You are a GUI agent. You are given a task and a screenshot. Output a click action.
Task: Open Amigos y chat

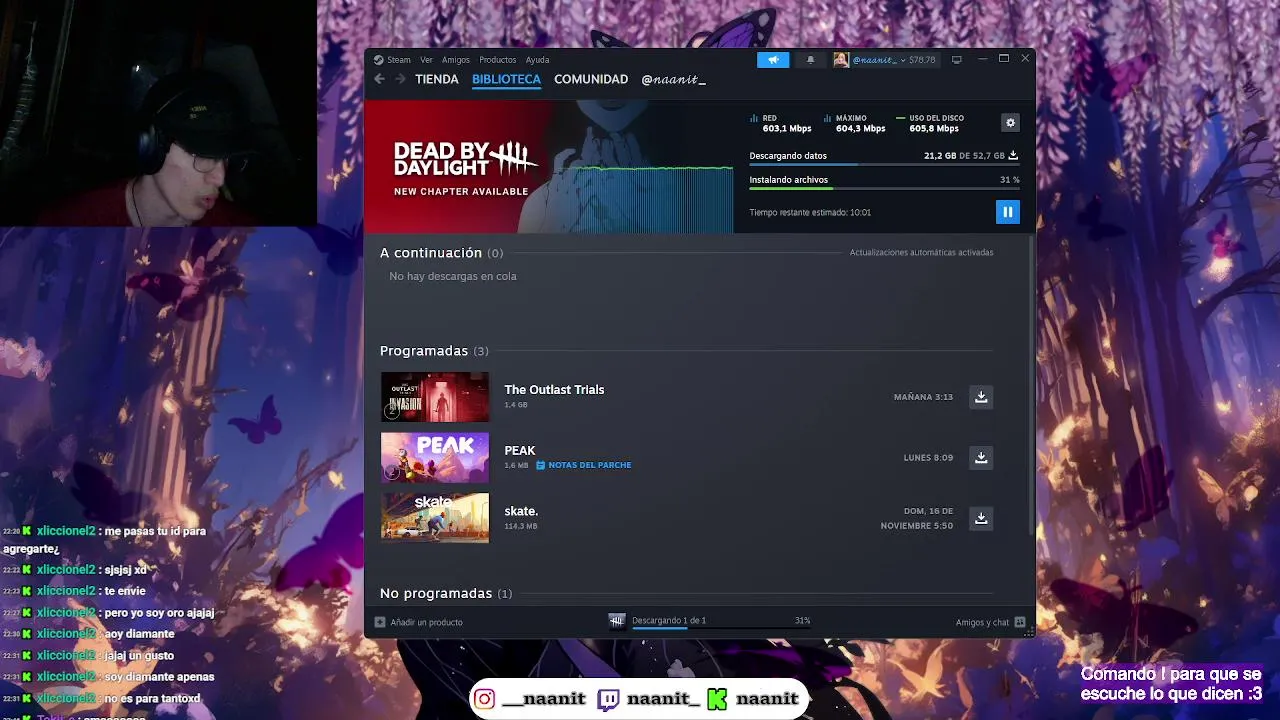(990, 622)
